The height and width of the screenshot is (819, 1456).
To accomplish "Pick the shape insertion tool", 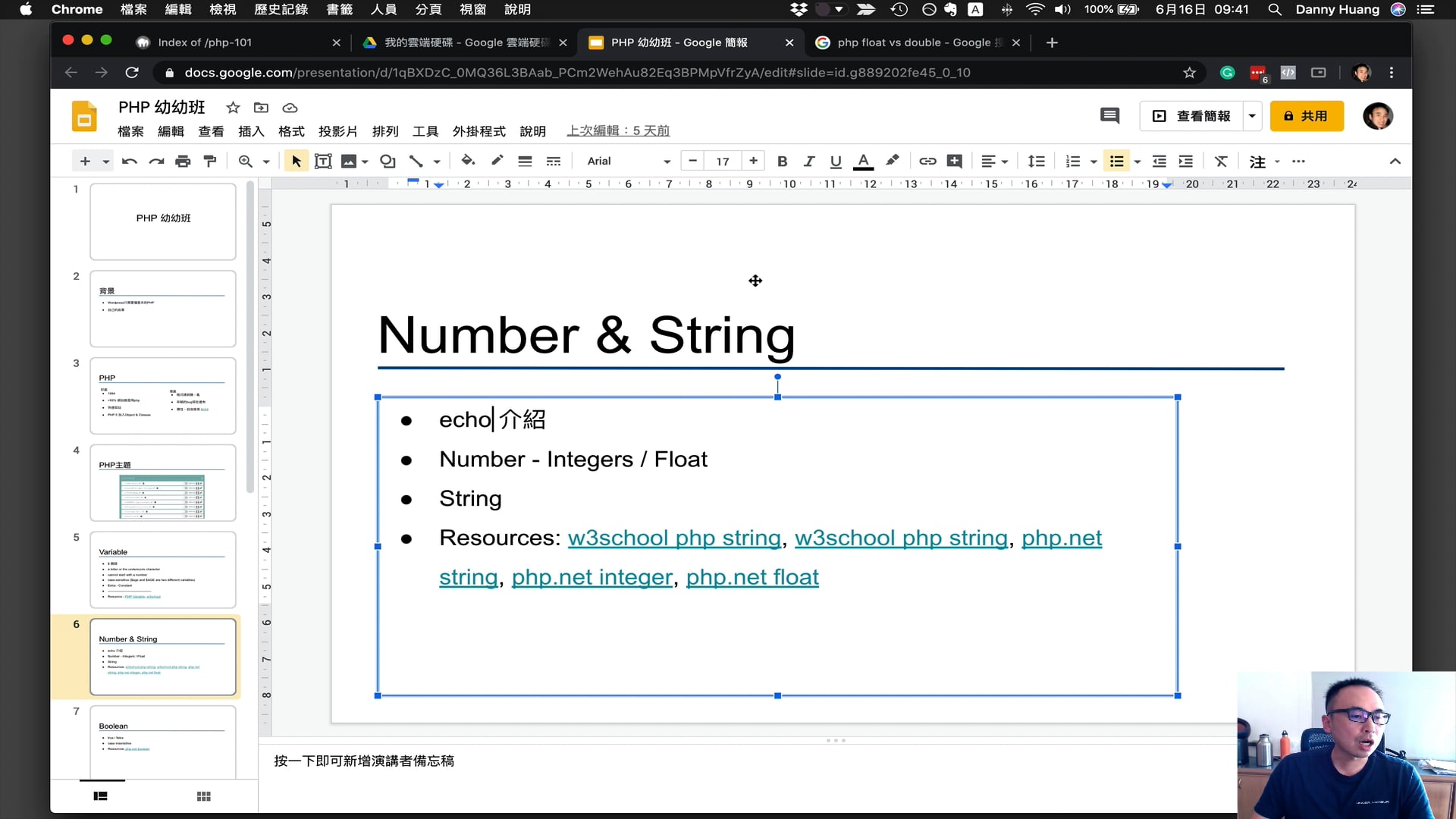I will (388, 161).
